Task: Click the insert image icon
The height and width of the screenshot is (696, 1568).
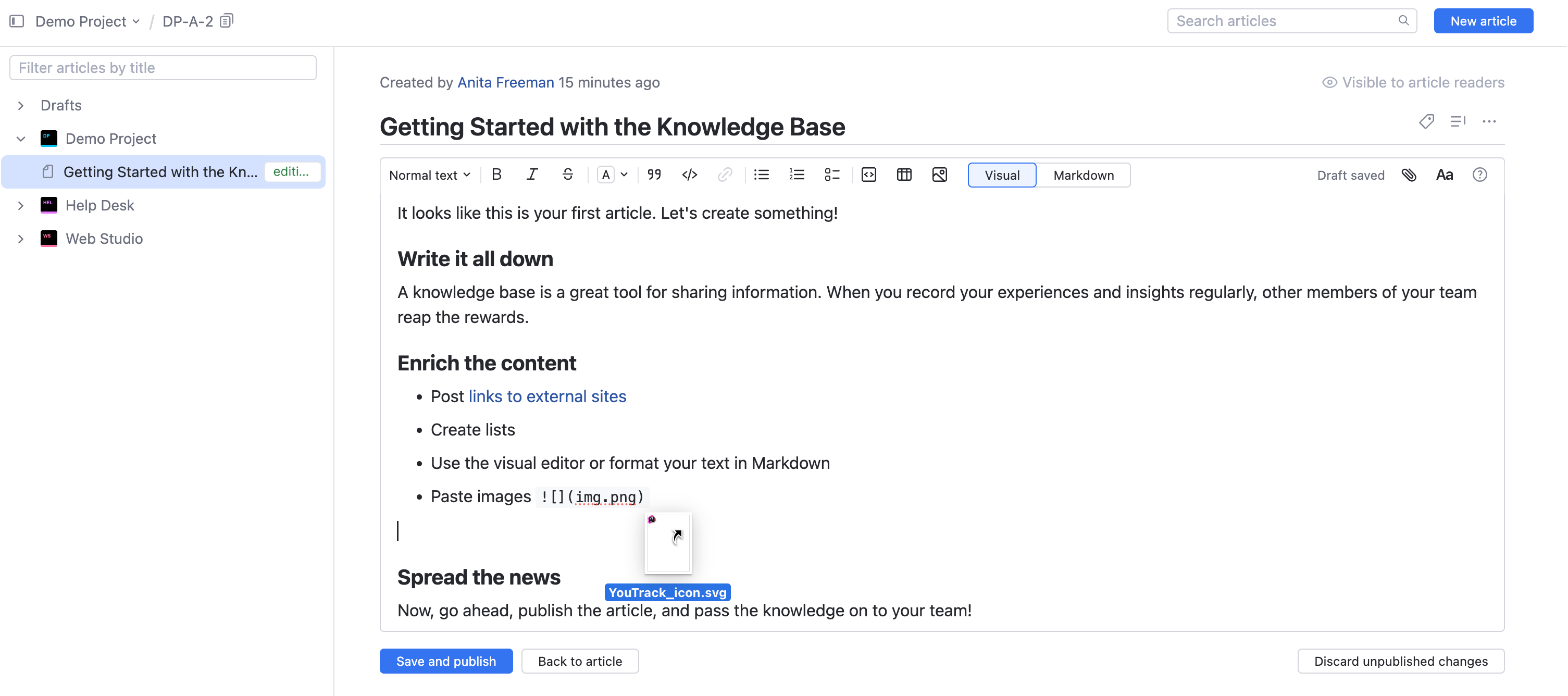Action: click(x=939, y=175)
